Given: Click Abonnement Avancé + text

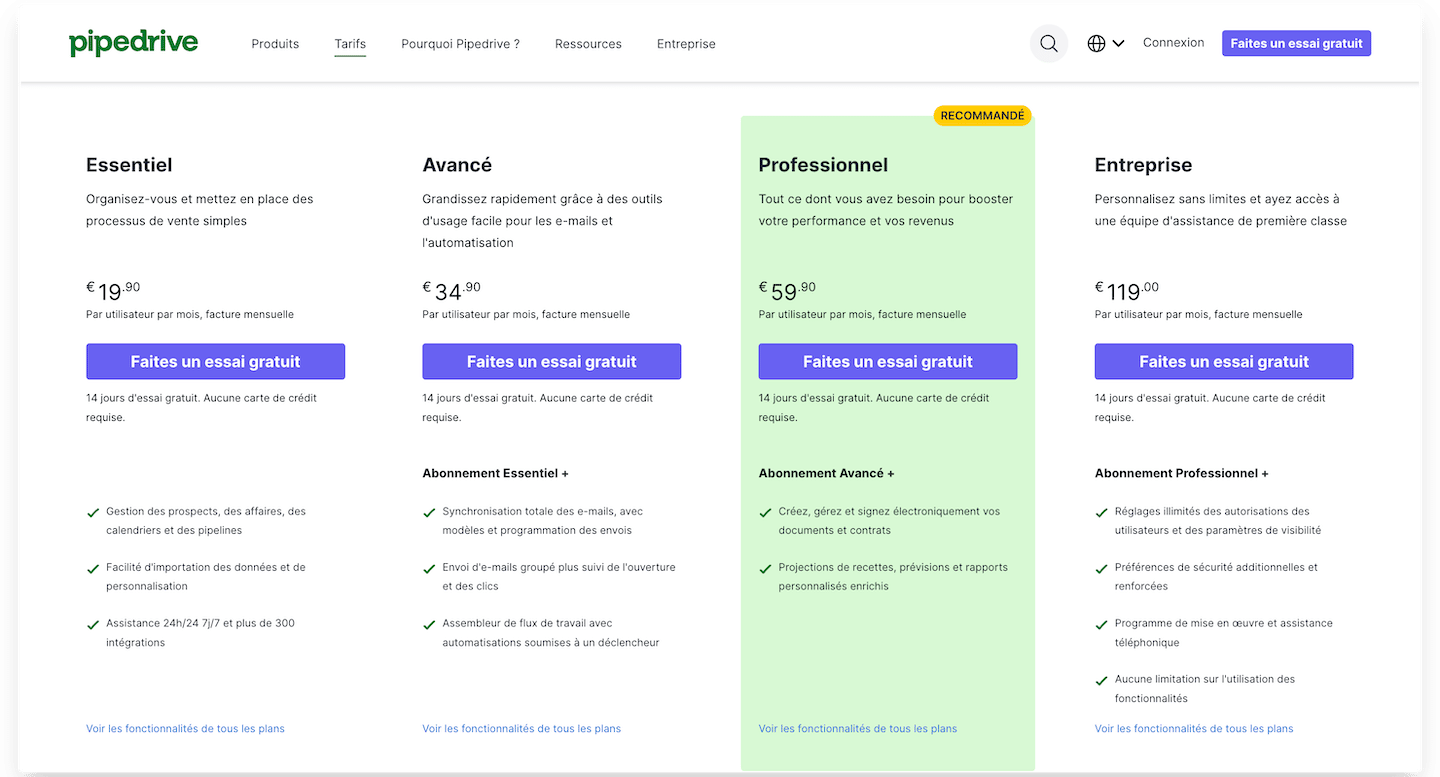Looking at the screenshot, I should click(826, 473).
